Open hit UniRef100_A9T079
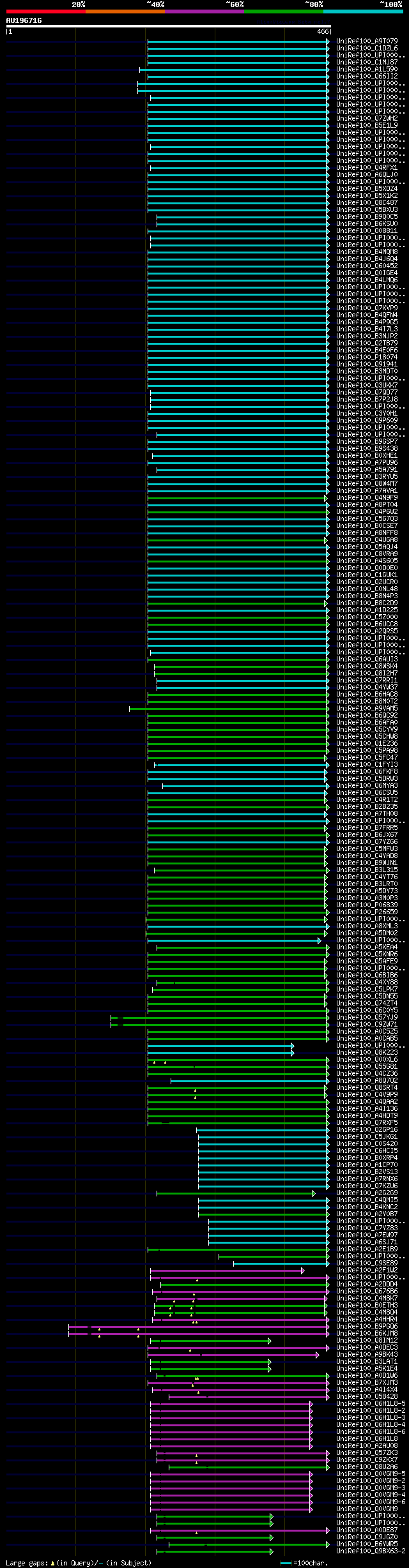 pos(367,41)
